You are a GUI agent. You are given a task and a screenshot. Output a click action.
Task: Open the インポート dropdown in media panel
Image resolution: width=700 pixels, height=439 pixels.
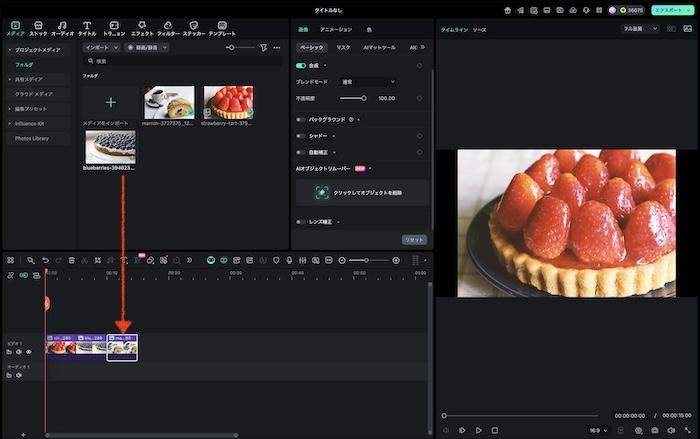102,47
